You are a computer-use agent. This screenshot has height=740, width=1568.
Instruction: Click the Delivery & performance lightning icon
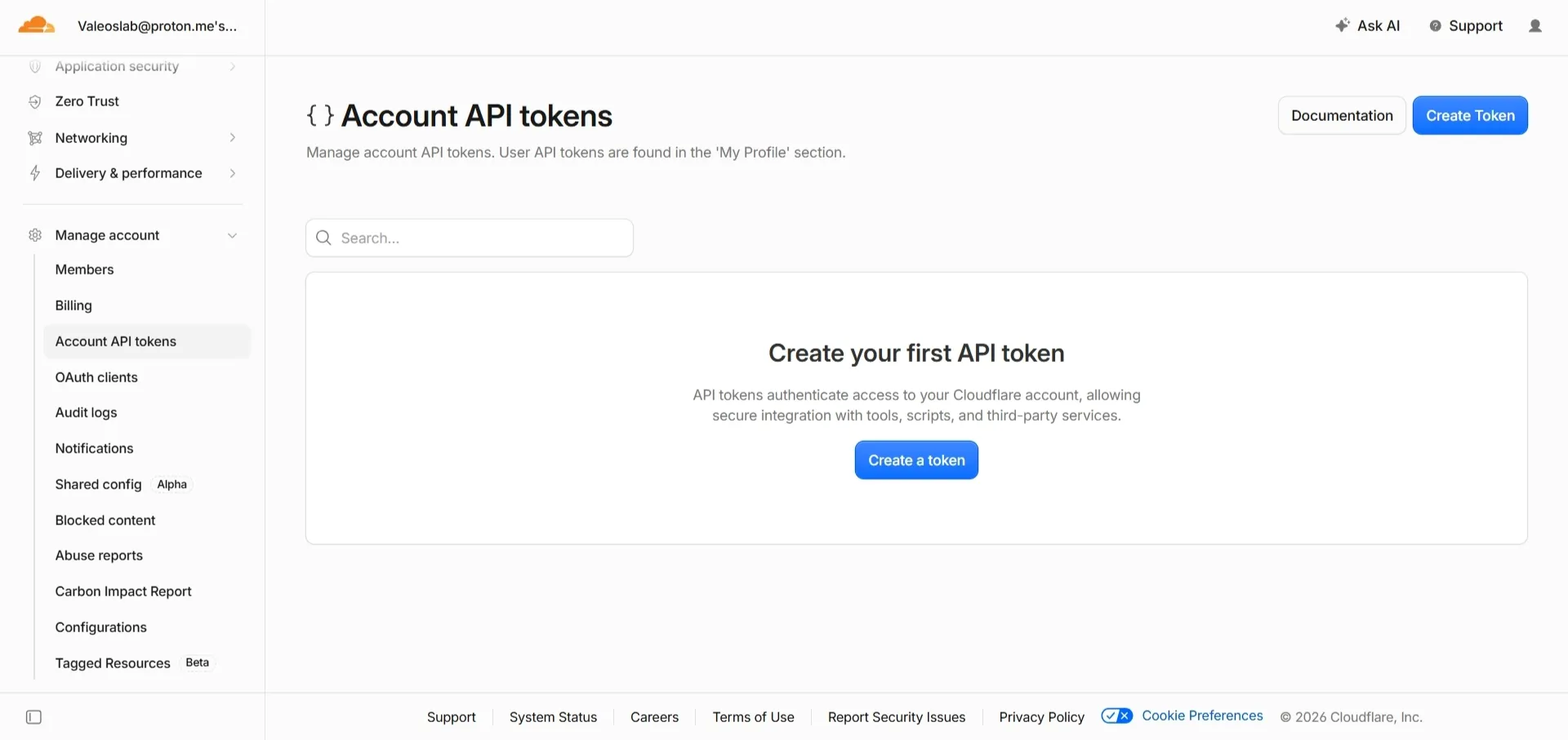35,173
